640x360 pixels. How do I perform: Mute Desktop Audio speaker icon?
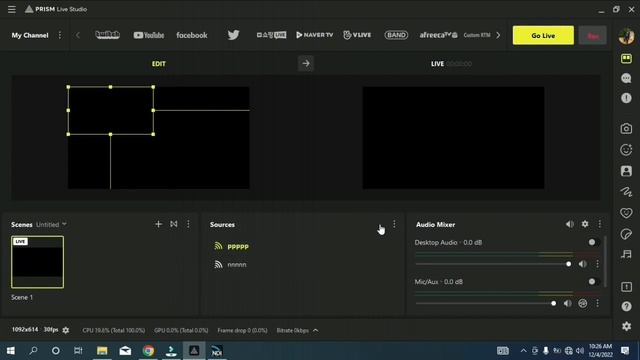[582, 264]
